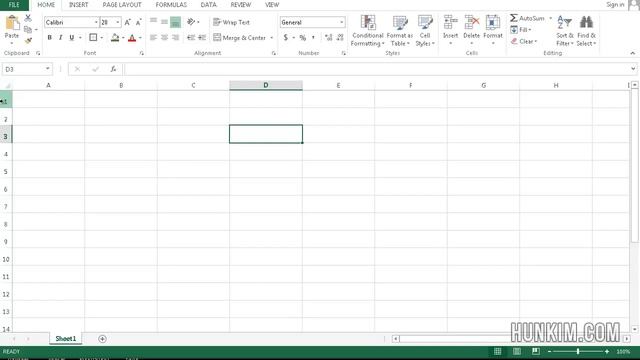Image resolution: width=640 pixels, height=360 pixels.
Task: Open the font size dropdown
Action: coord(118,22)
